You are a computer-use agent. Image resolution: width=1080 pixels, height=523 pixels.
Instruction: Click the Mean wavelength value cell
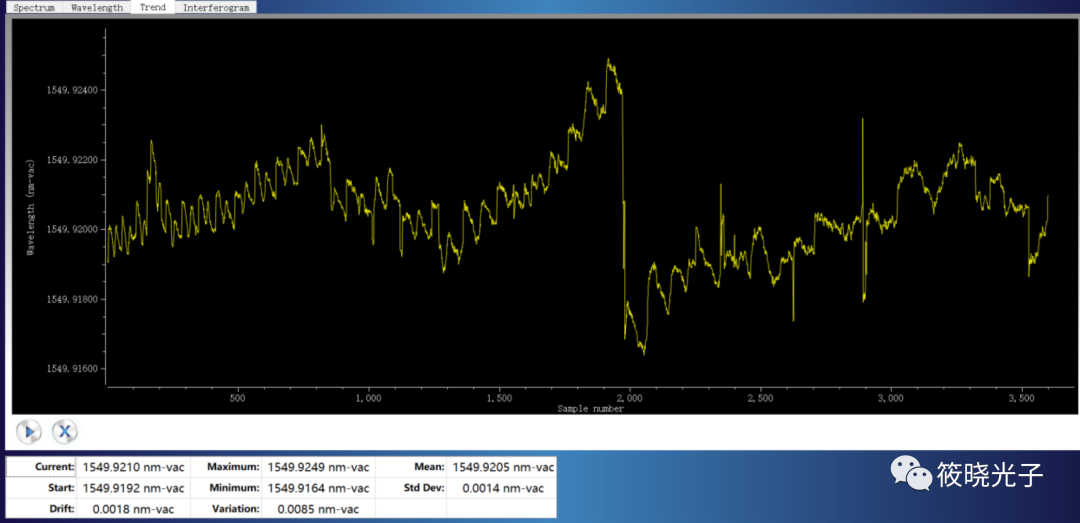(x=503, y=467)
